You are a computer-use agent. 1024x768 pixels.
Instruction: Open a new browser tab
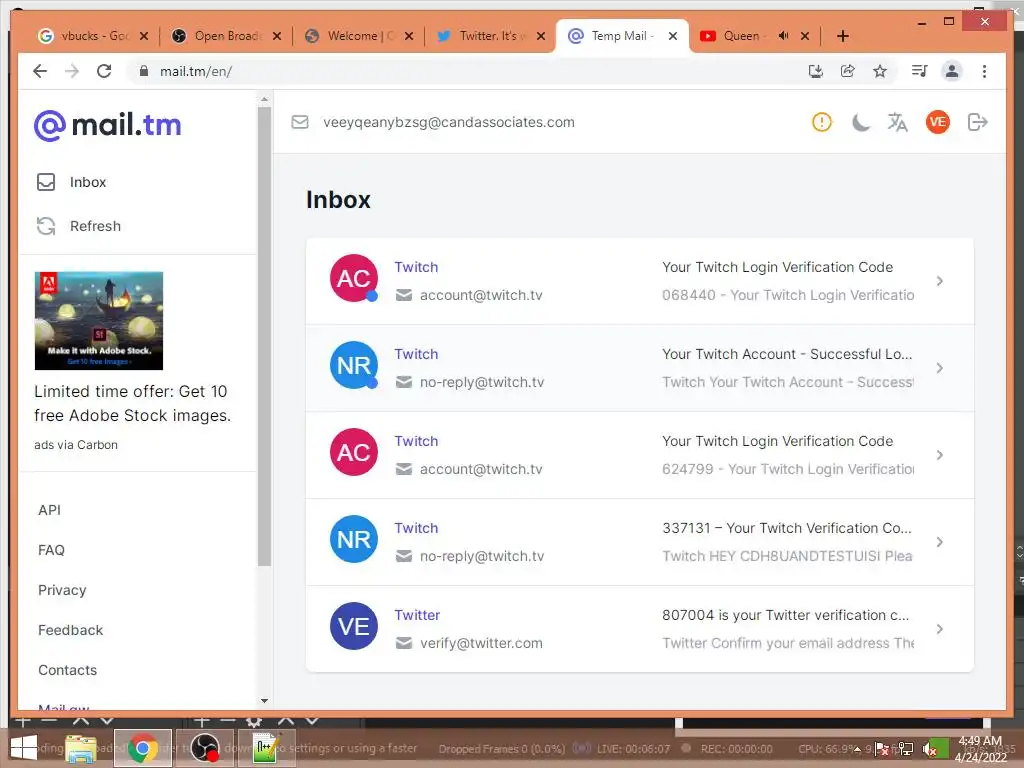843,36
